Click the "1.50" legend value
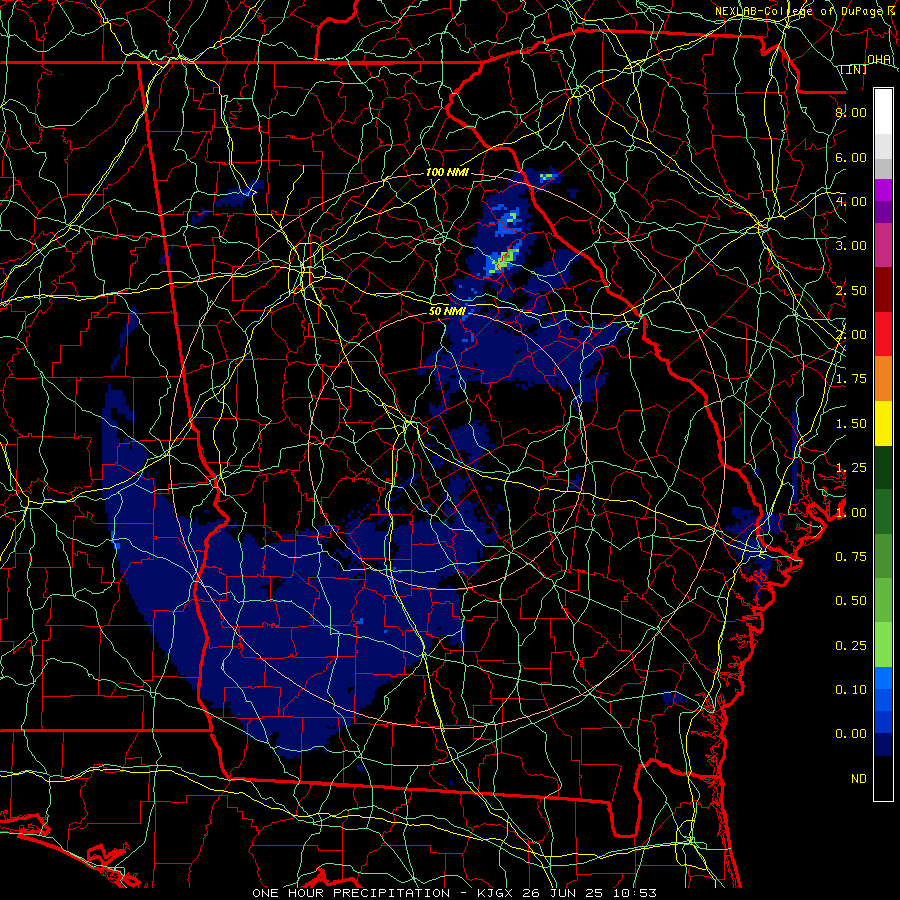The width and height of the screenshot is (900, 900). coord(851,424)
